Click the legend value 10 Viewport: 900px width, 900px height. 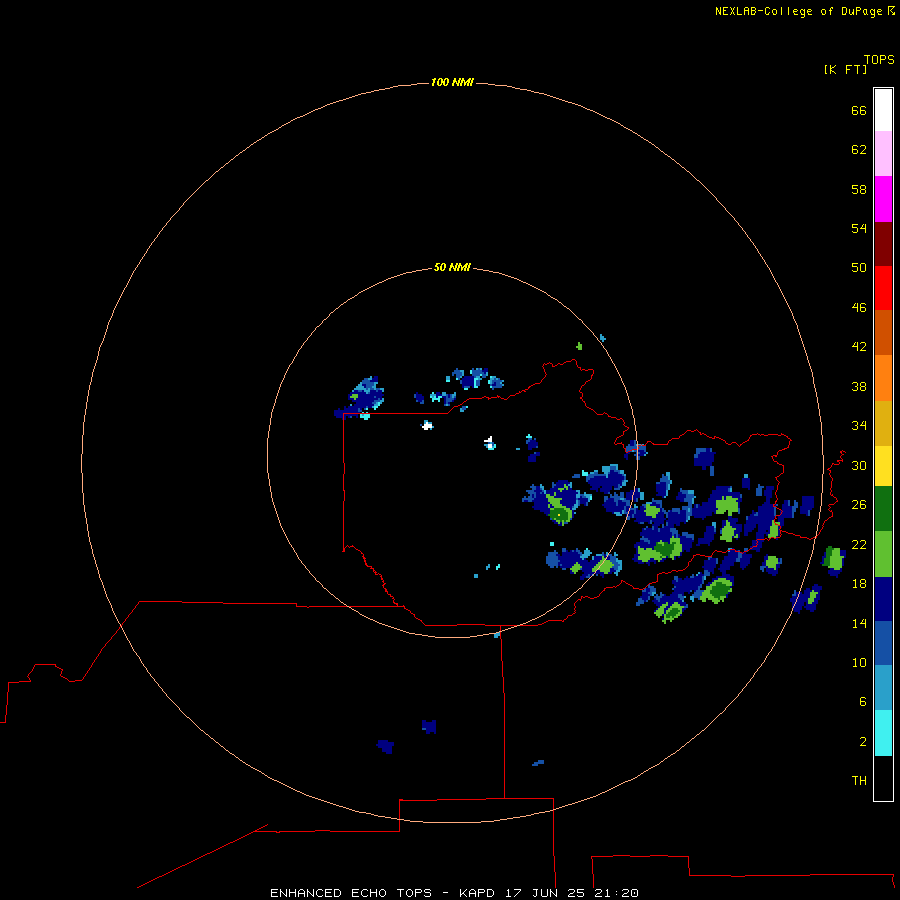tap(859, 663)
